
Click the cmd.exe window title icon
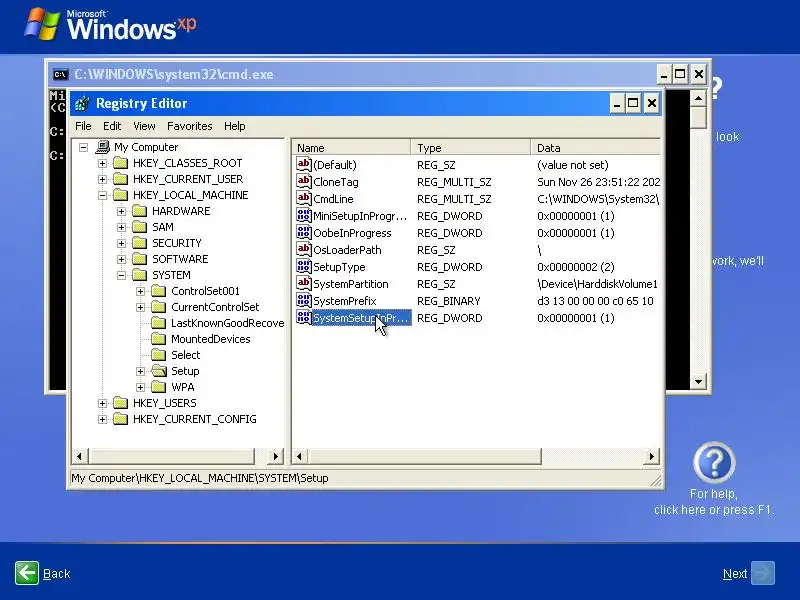point(60,74)
